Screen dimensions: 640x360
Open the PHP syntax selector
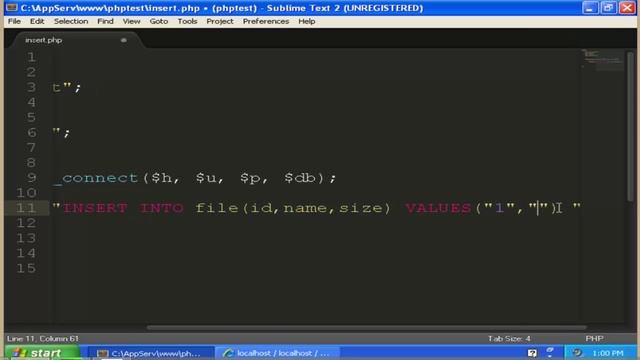tap(594, 338)
